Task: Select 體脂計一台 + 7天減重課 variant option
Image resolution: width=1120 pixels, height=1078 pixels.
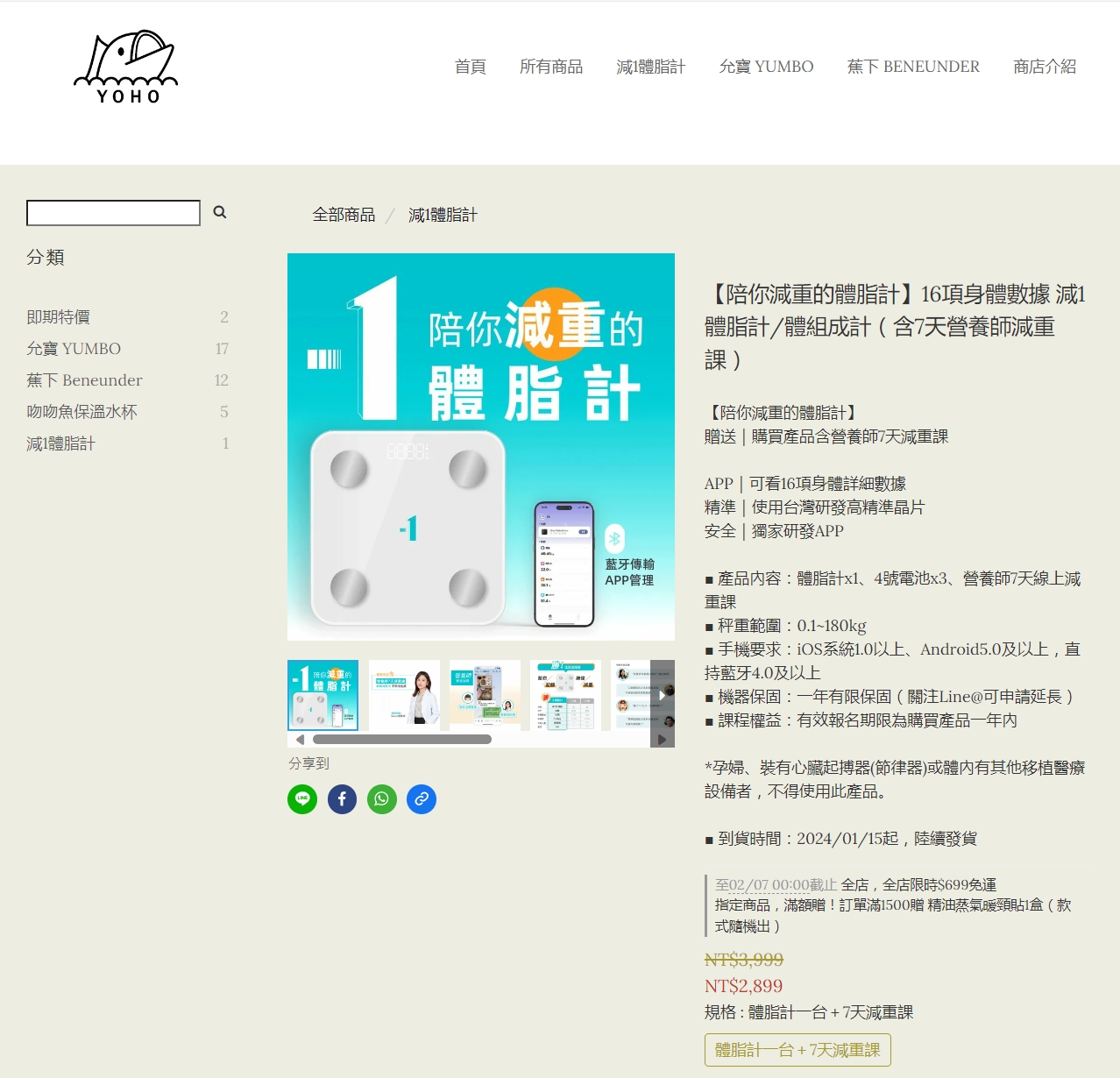Action: pos(797,1050)
